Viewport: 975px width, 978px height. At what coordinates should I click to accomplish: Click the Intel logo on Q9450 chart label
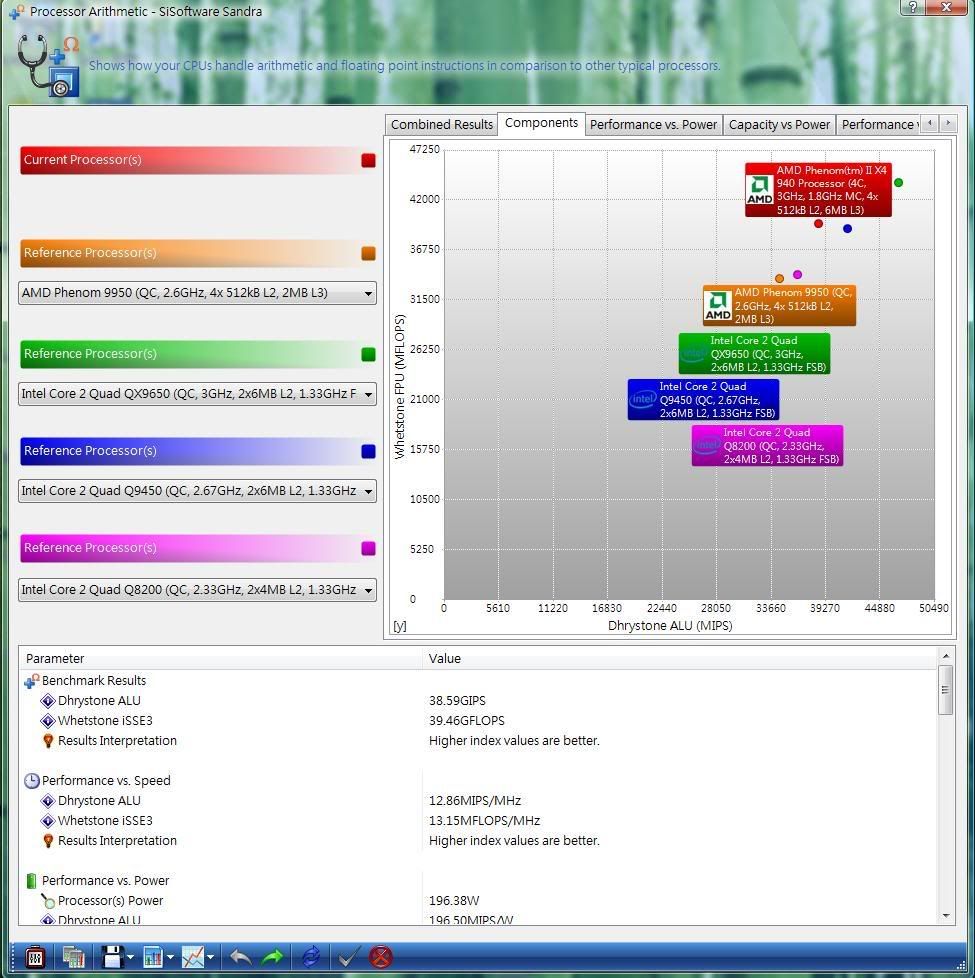[643, 399]
